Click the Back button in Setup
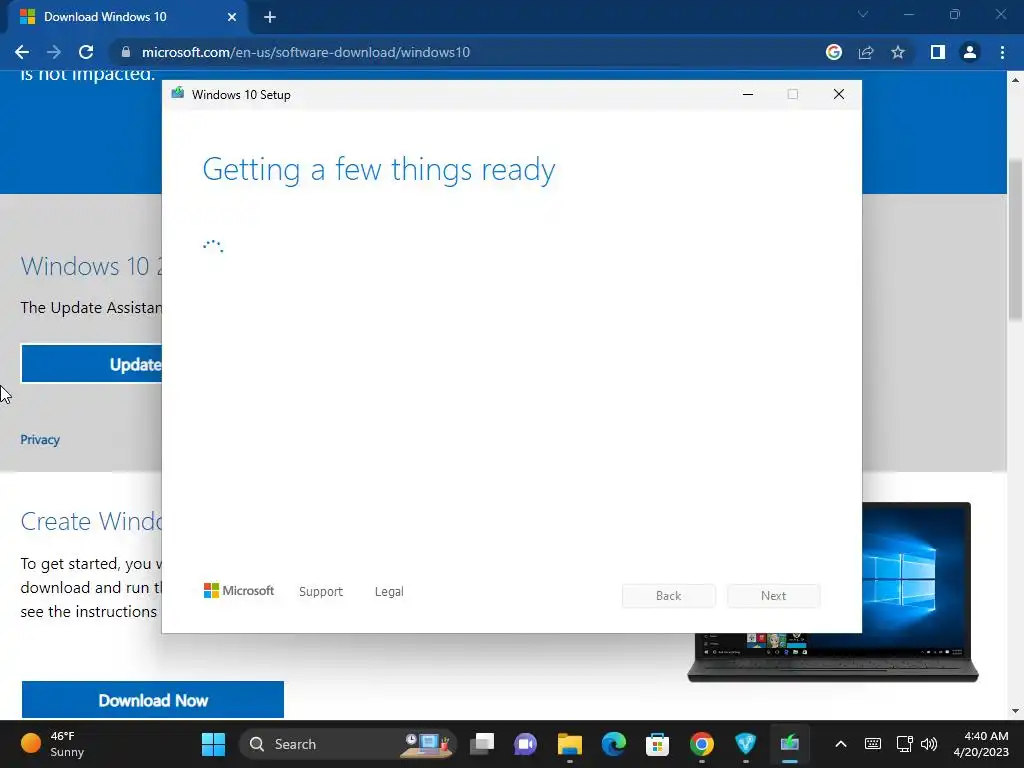Screen dimensions: 1024x768 point(669,596)
